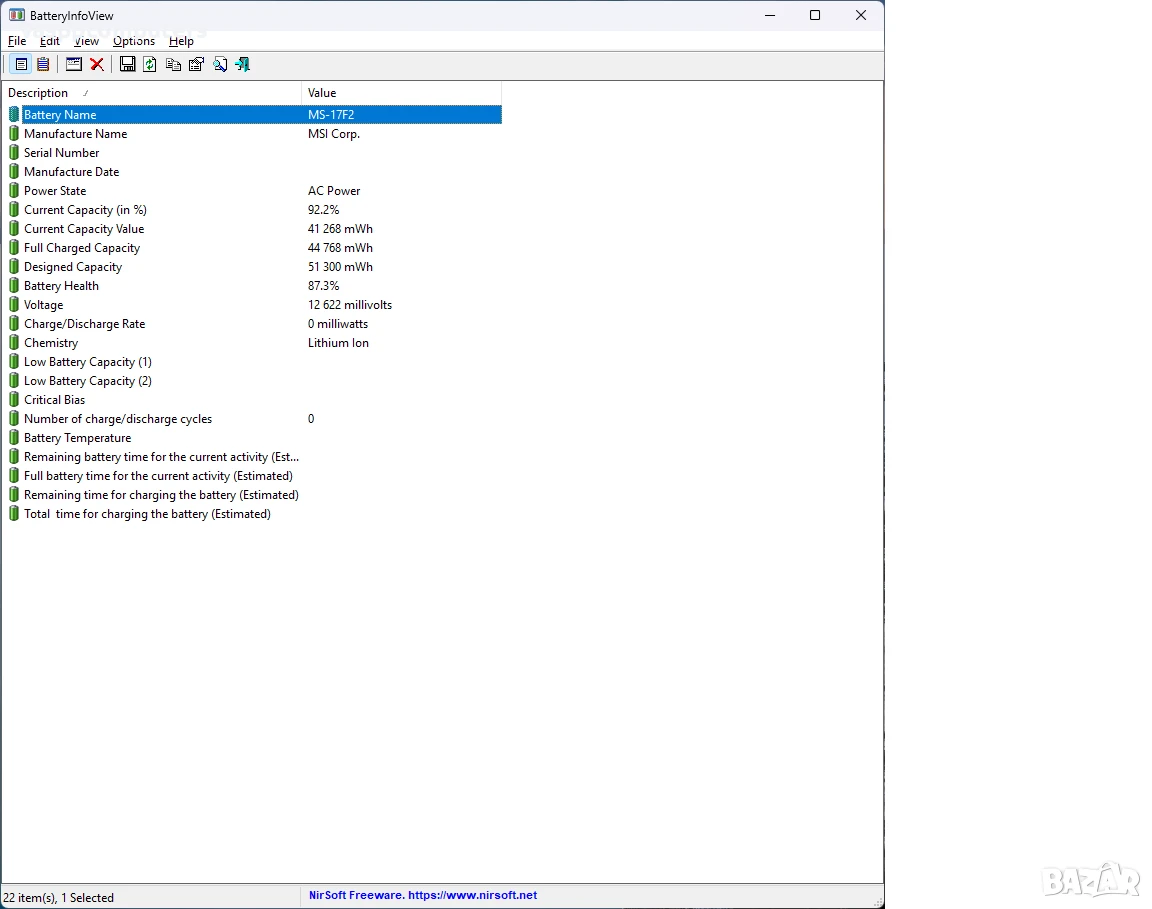Click battery icon beside Voltage
Image resolution: width=1152 pixels, height=909 pixels.
tap(14, 305)
